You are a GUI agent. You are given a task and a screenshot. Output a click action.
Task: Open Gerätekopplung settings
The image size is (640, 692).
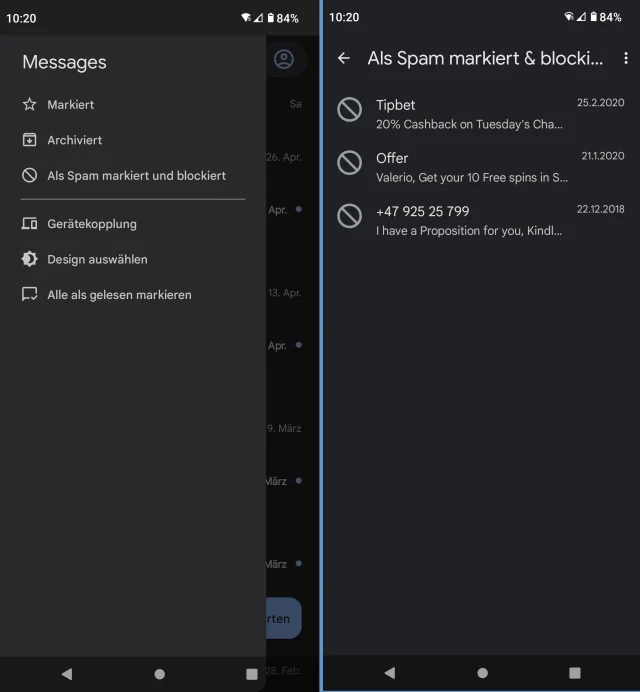coord(92,224)
